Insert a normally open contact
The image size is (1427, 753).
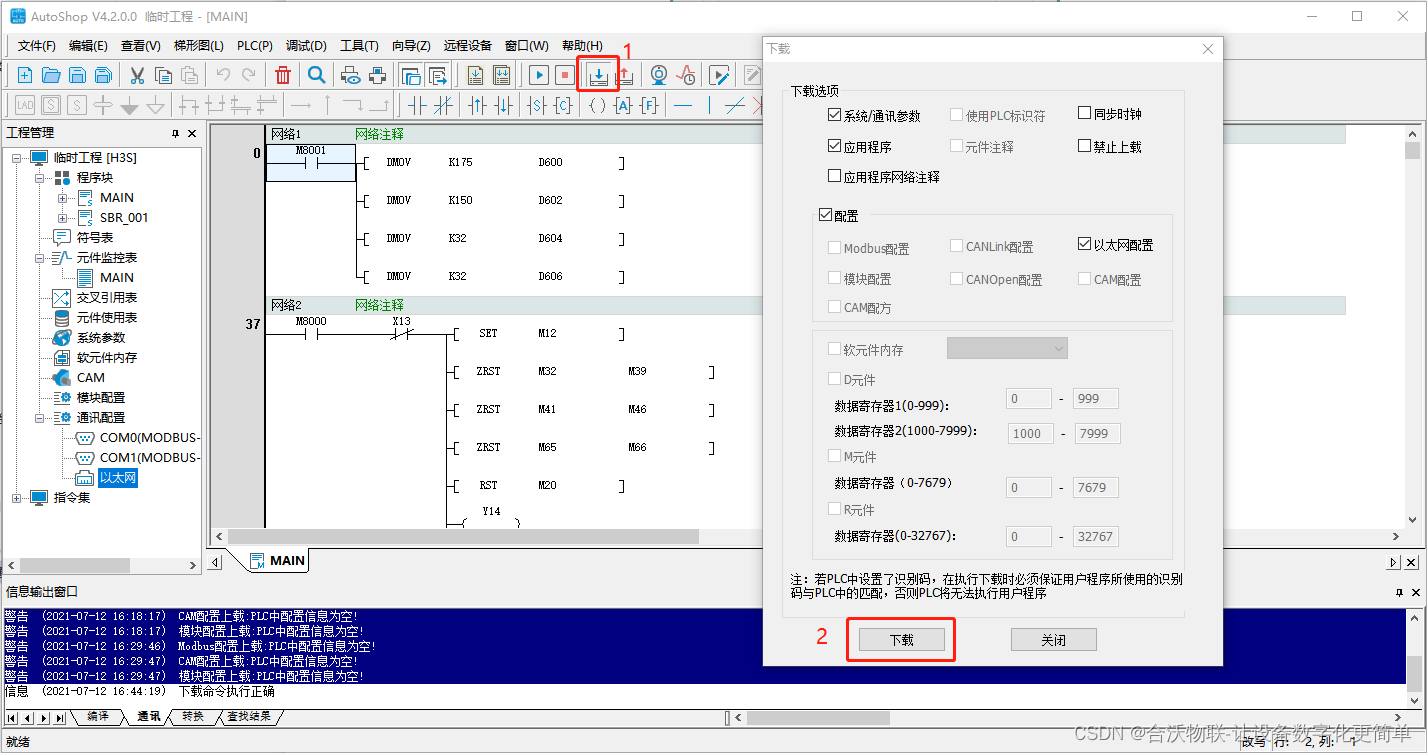pyautogui.click(x=417, y=105)
